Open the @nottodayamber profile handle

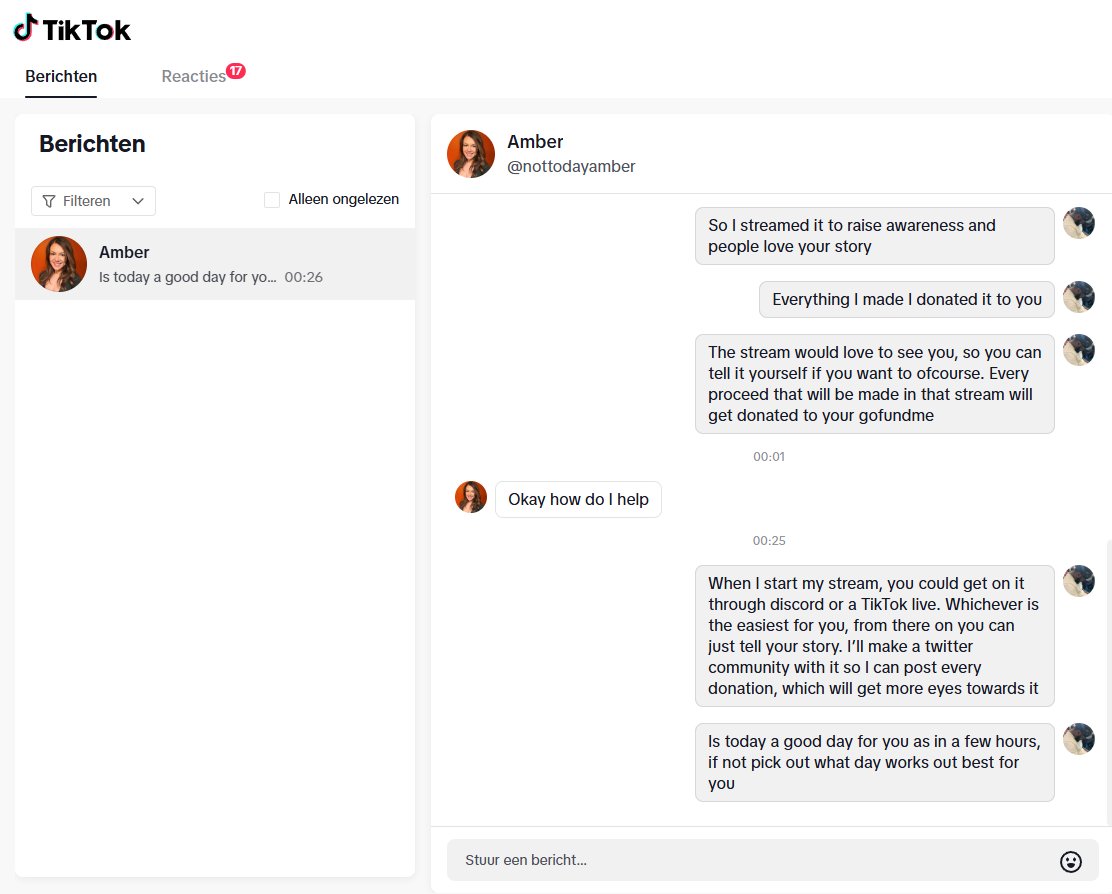click(x=571, y=167)
